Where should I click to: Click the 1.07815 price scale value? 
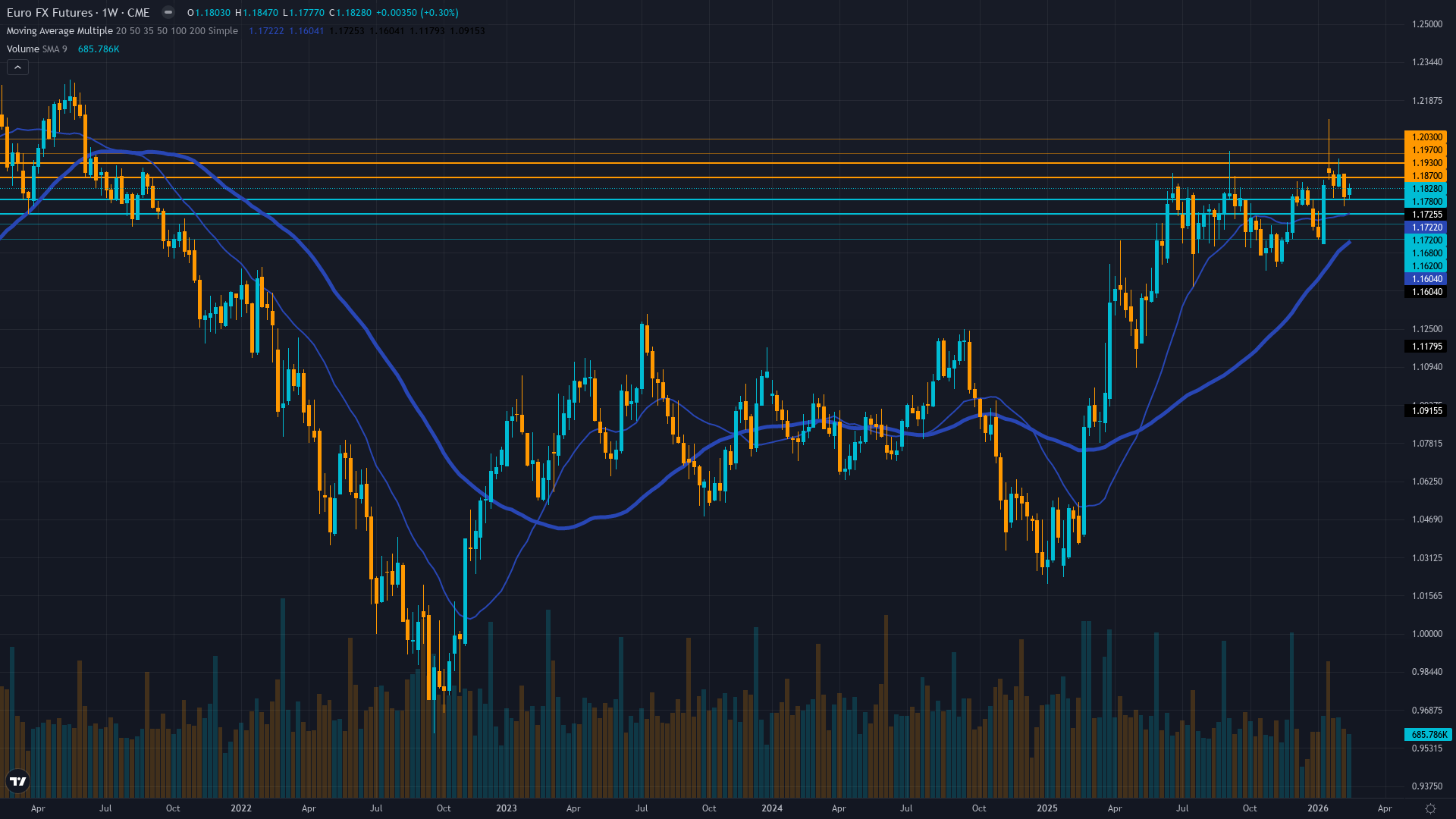coord(1427,444)
